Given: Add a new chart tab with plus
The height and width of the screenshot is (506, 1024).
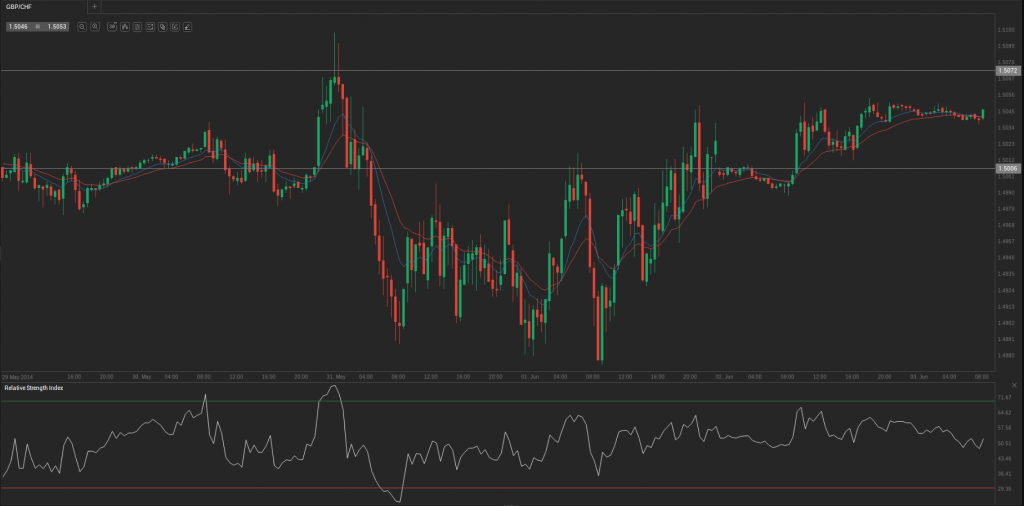Looking at the screenshot, I should [95, 6].
